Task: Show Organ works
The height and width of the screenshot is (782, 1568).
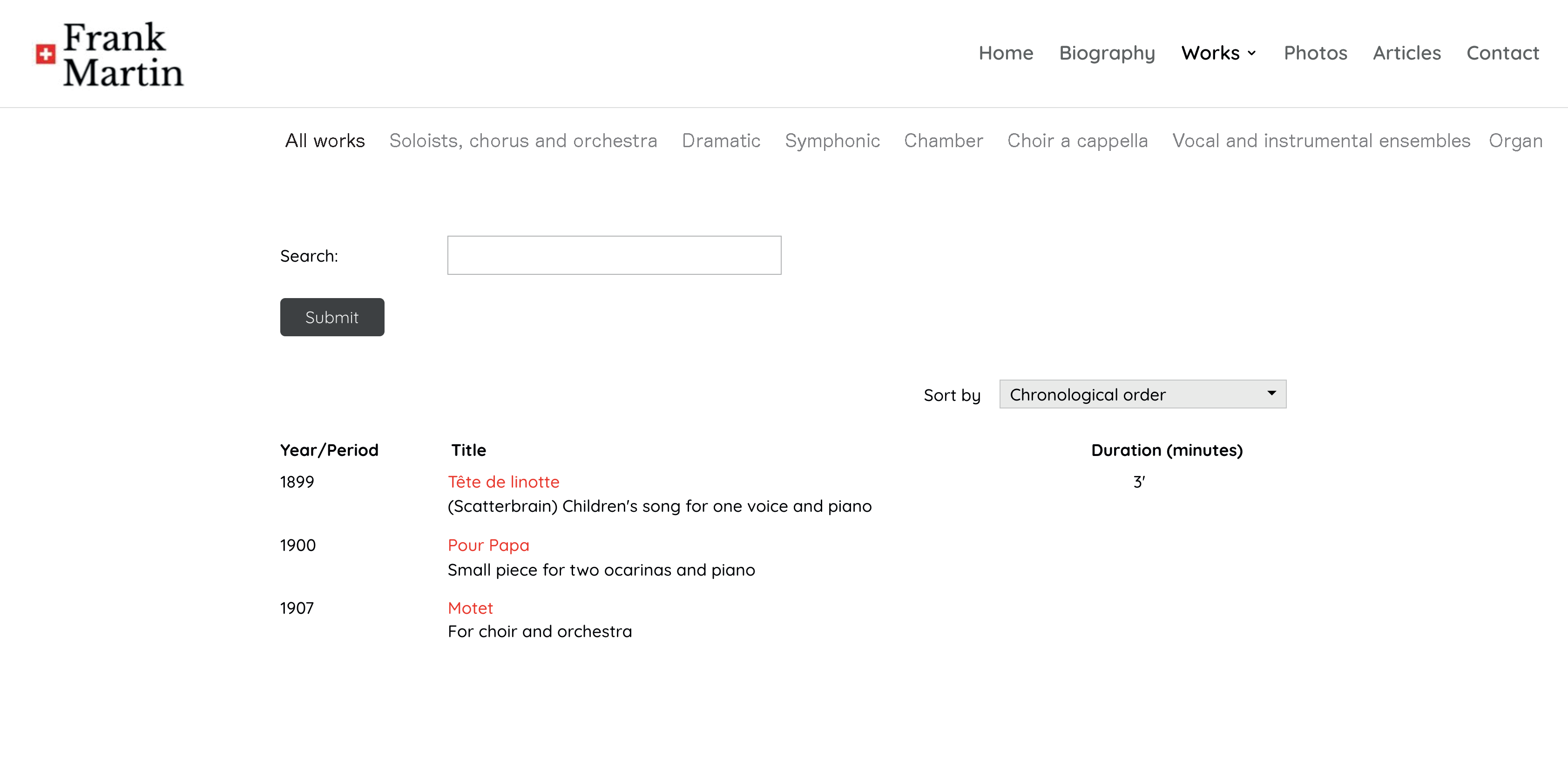Action: click(x=1515, y=141)
